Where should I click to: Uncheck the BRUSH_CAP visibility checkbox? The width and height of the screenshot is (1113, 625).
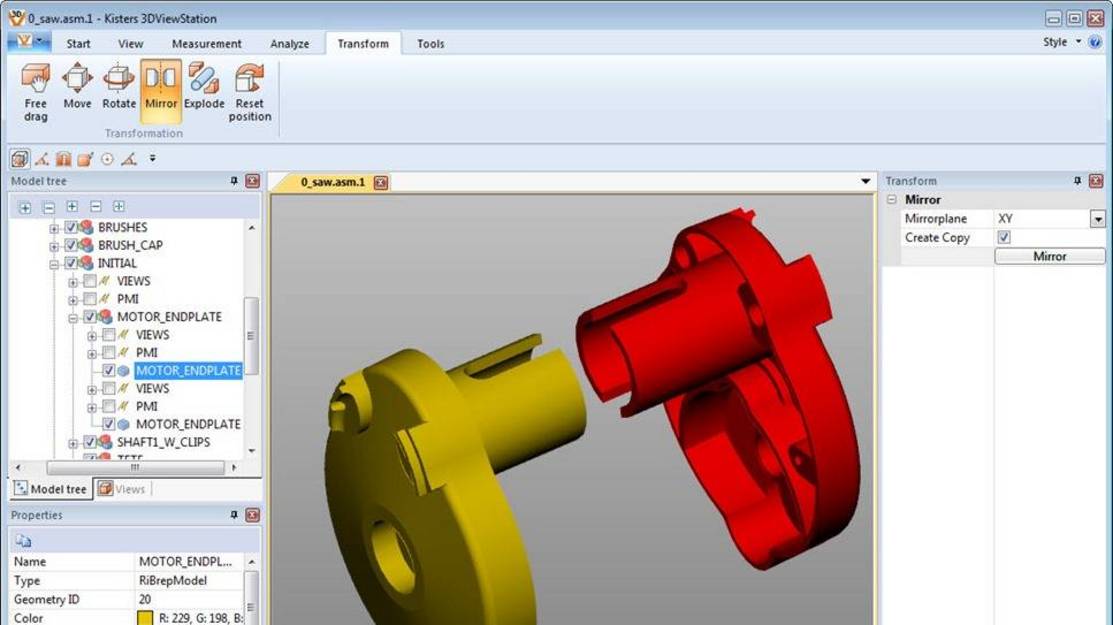71,245
